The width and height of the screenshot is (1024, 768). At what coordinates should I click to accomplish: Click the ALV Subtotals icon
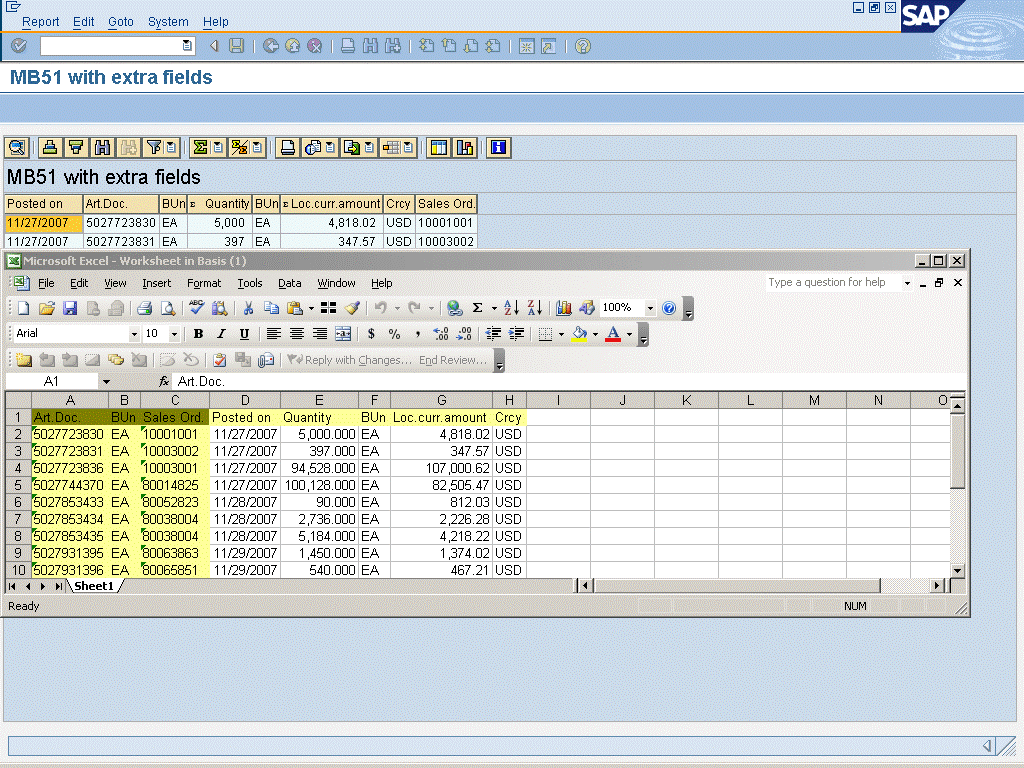click(239, 148)
